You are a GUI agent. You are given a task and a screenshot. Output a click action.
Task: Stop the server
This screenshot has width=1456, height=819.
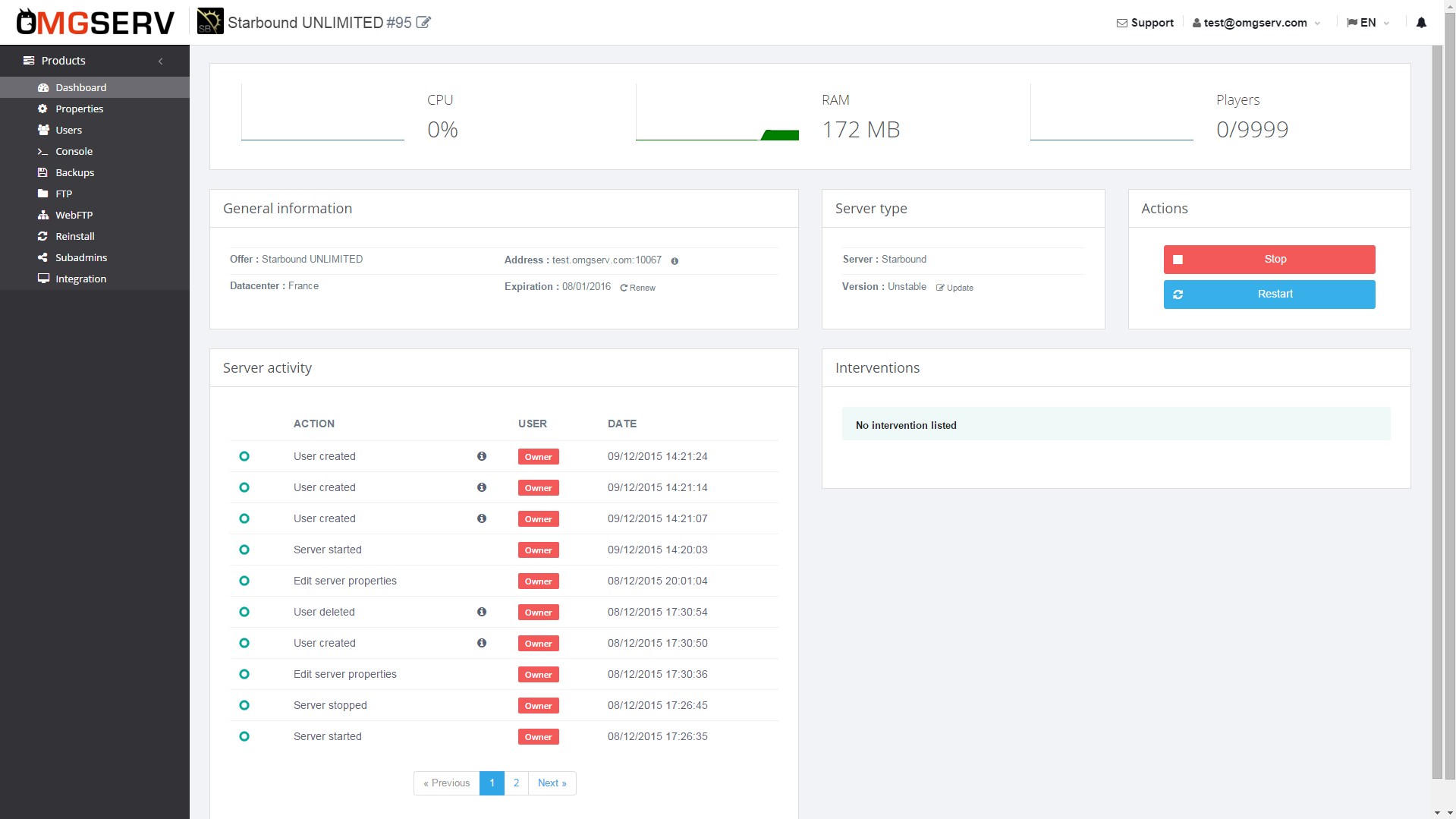[x=1269, y=259]
